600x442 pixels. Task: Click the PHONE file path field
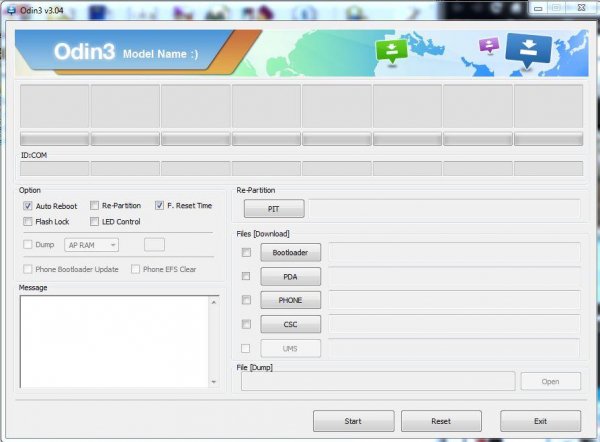click(x=454, y=300)
